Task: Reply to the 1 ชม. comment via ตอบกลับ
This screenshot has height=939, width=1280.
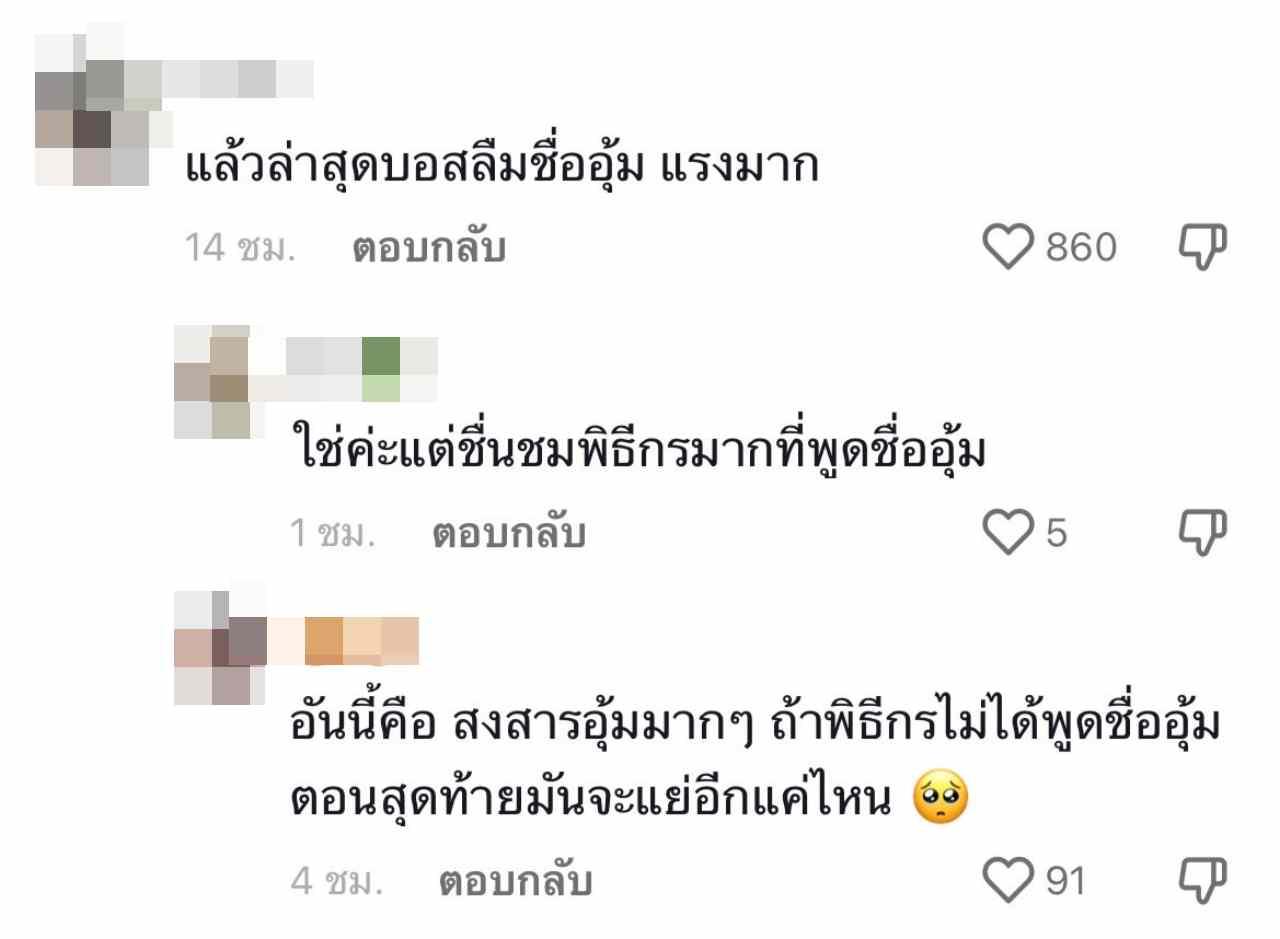Action: (x=509, y=534)
